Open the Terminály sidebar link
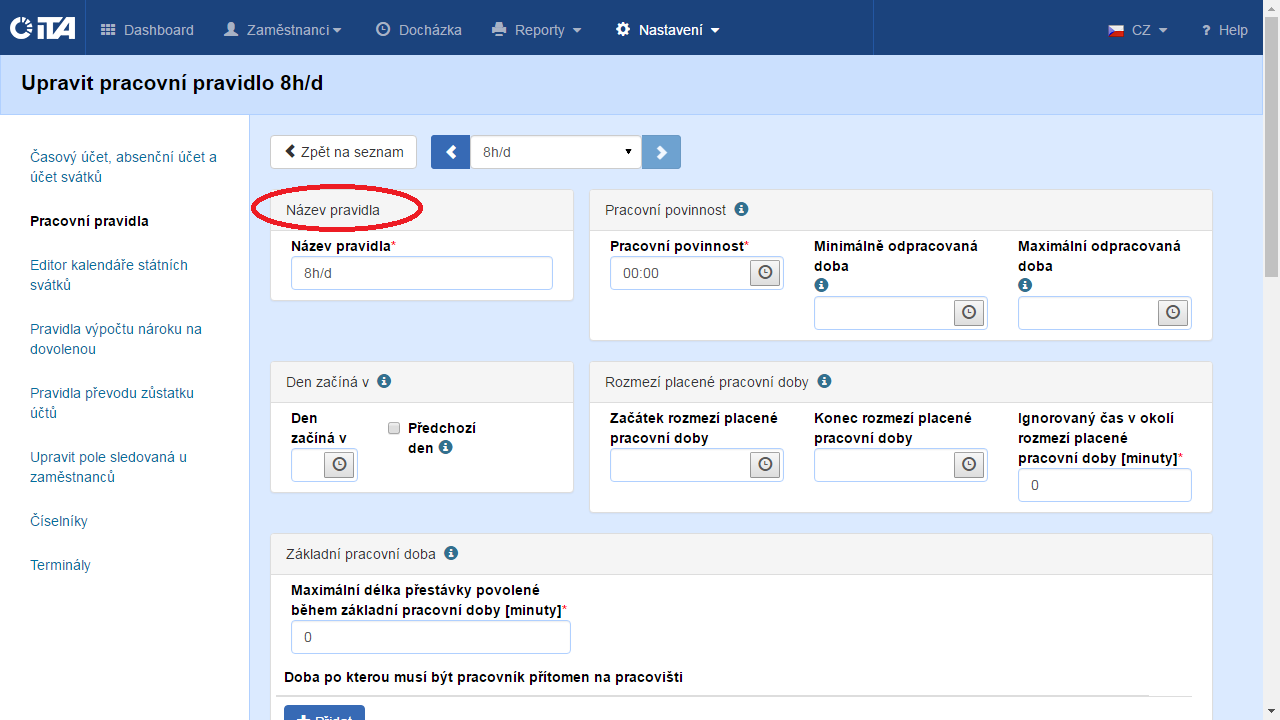Image resolution: width=1280 pixels, height=720 pixels. coord(60,565)
